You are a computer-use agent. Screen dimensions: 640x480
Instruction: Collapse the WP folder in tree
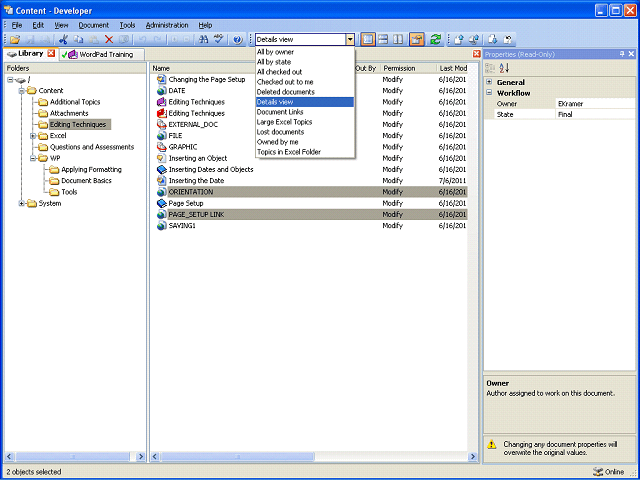tap(33, 158)
